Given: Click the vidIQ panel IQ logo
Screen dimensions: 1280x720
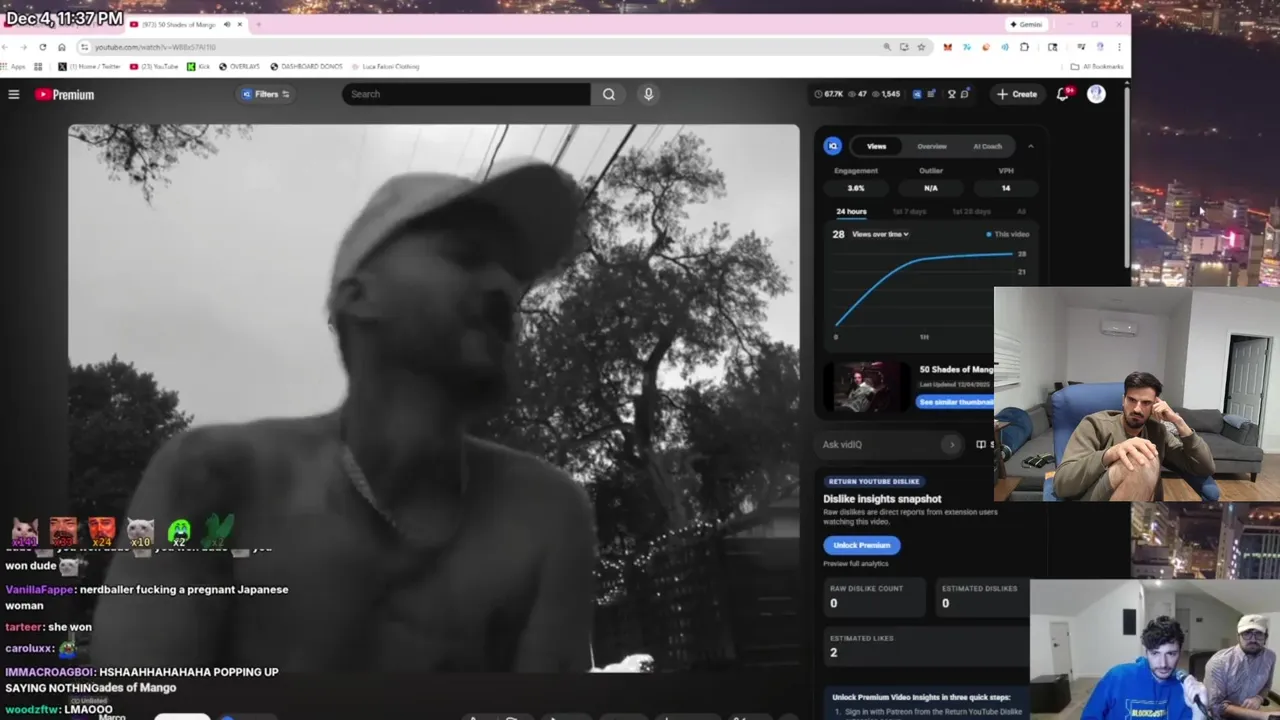Looking at the screenshot, I should pyautogui.click(x=832, y=146).
